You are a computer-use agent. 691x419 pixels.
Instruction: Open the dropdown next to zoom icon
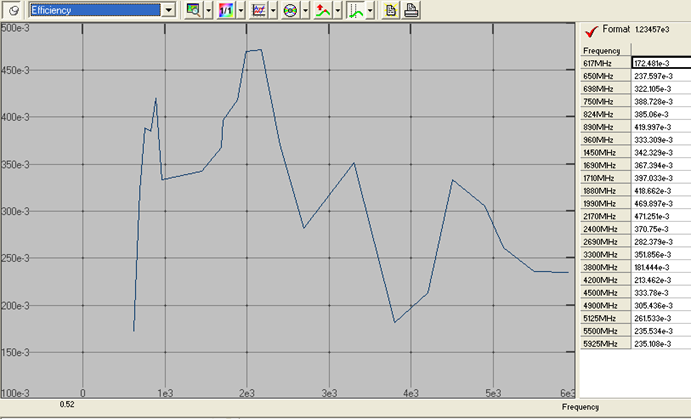[x=209, y=10]
